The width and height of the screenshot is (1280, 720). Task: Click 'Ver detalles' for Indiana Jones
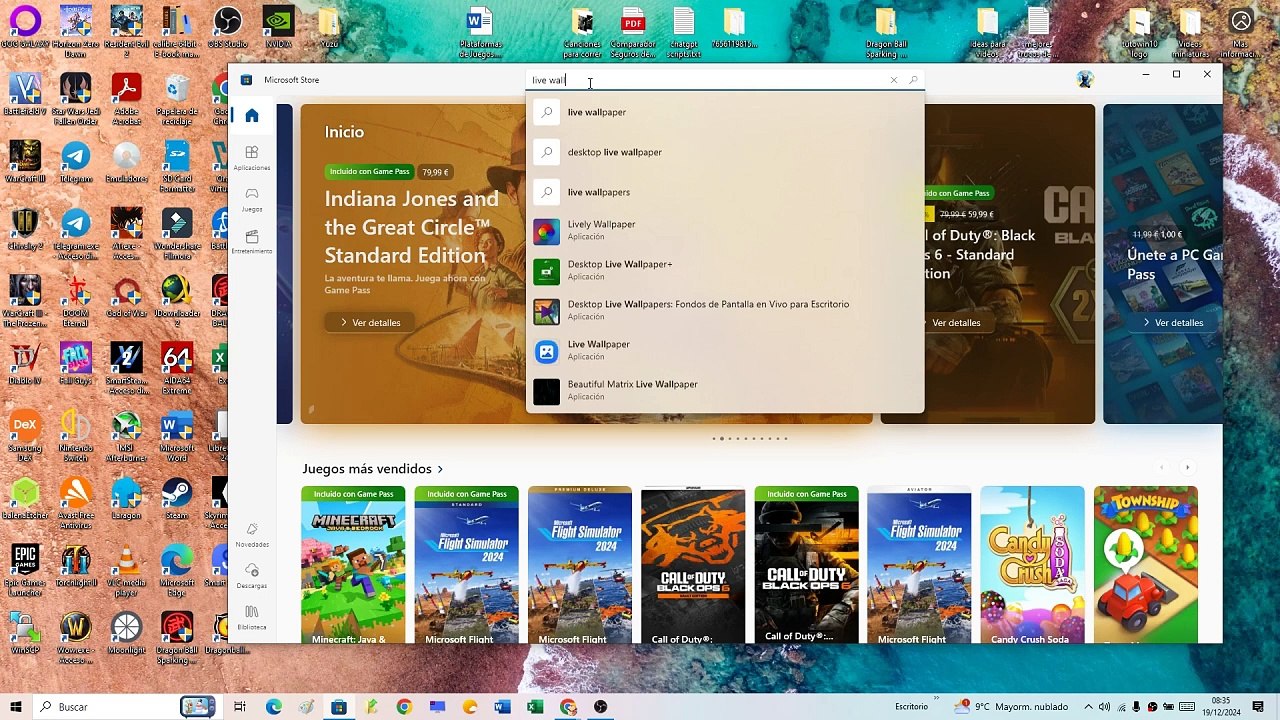click(370, 323)
